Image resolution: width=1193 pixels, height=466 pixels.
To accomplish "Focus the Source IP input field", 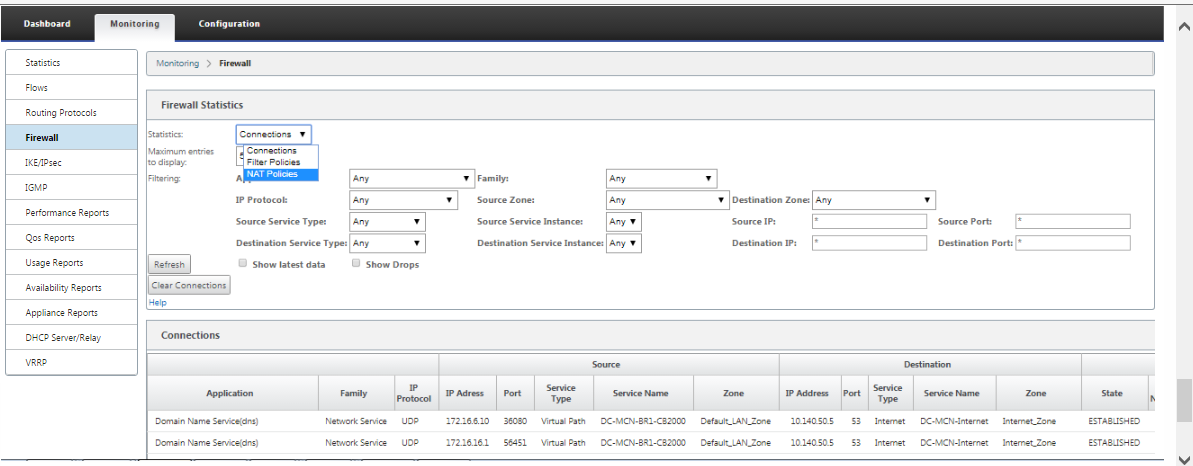I will click(x=869, y=222).
